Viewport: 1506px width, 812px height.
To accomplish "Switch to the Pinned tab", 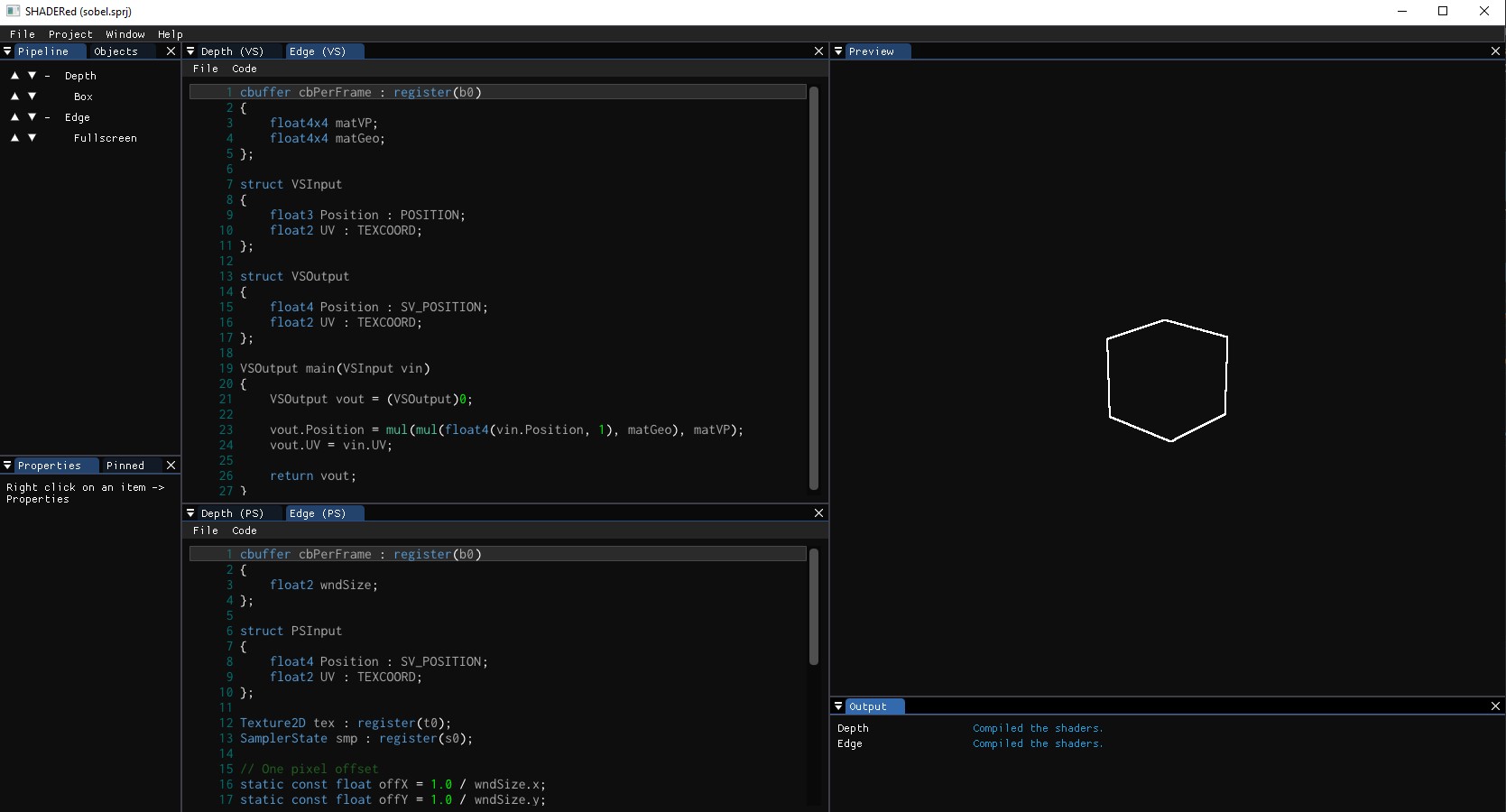I will (125, 466).
